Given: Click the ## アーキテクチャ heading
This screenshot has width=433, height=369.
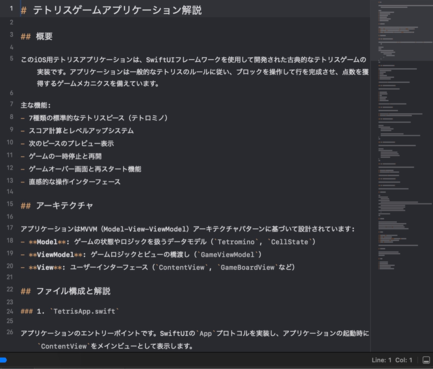Looking at the screenshot, I should (57, 206).
